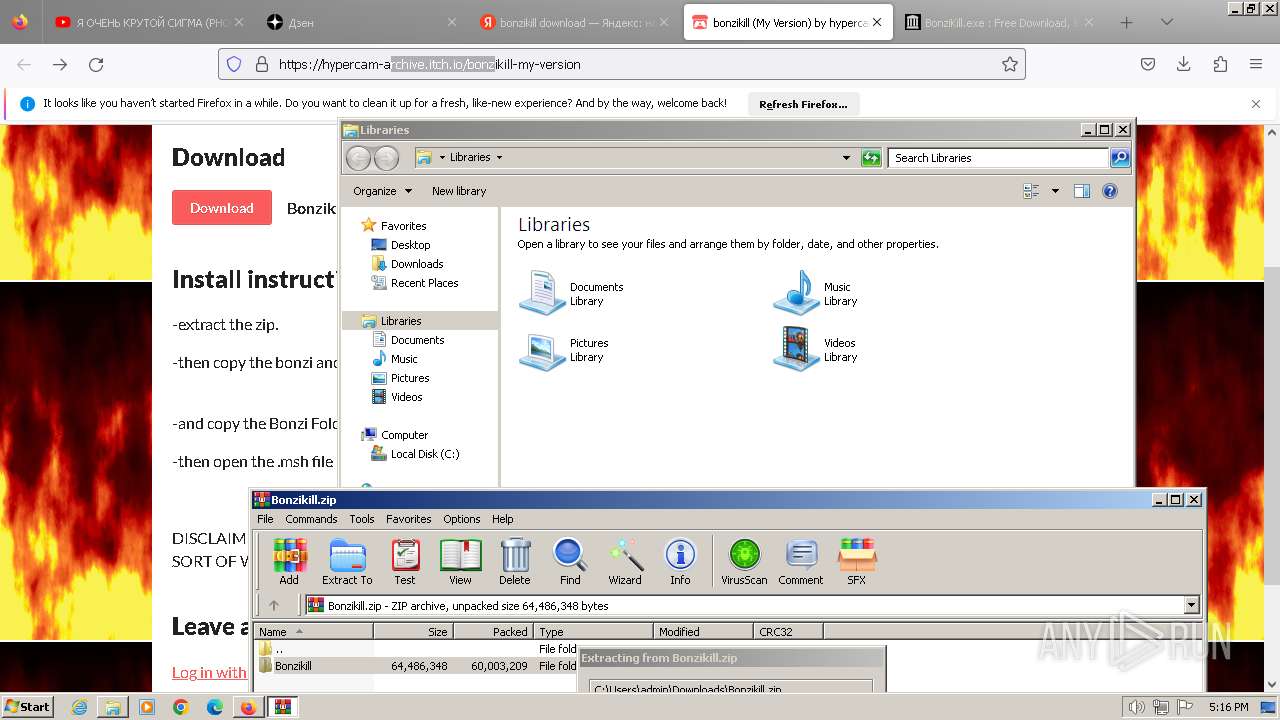Click arrow after Libraries in address breadcrumb

499,158
